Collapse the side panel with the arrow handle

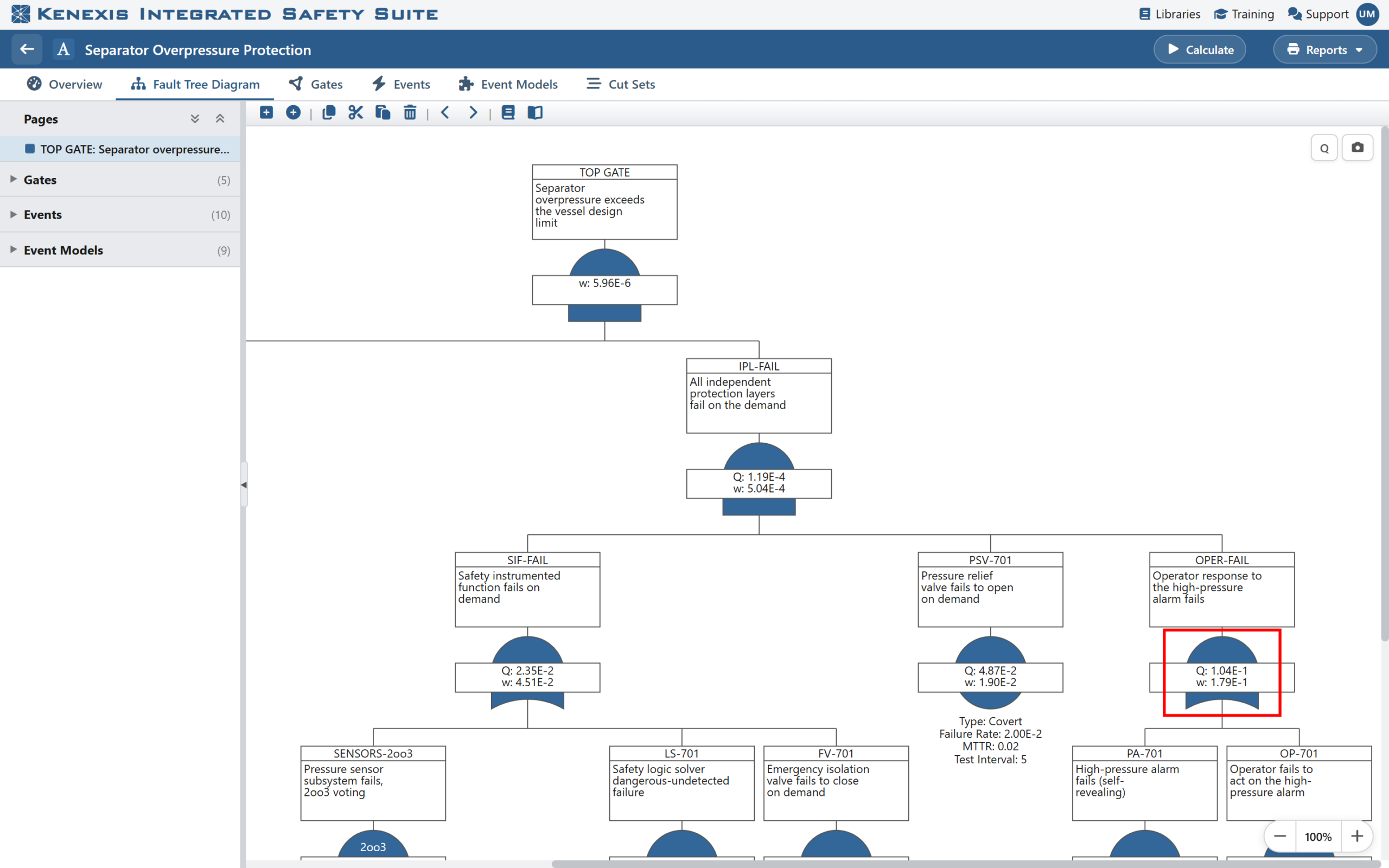[x=244, y=485]
